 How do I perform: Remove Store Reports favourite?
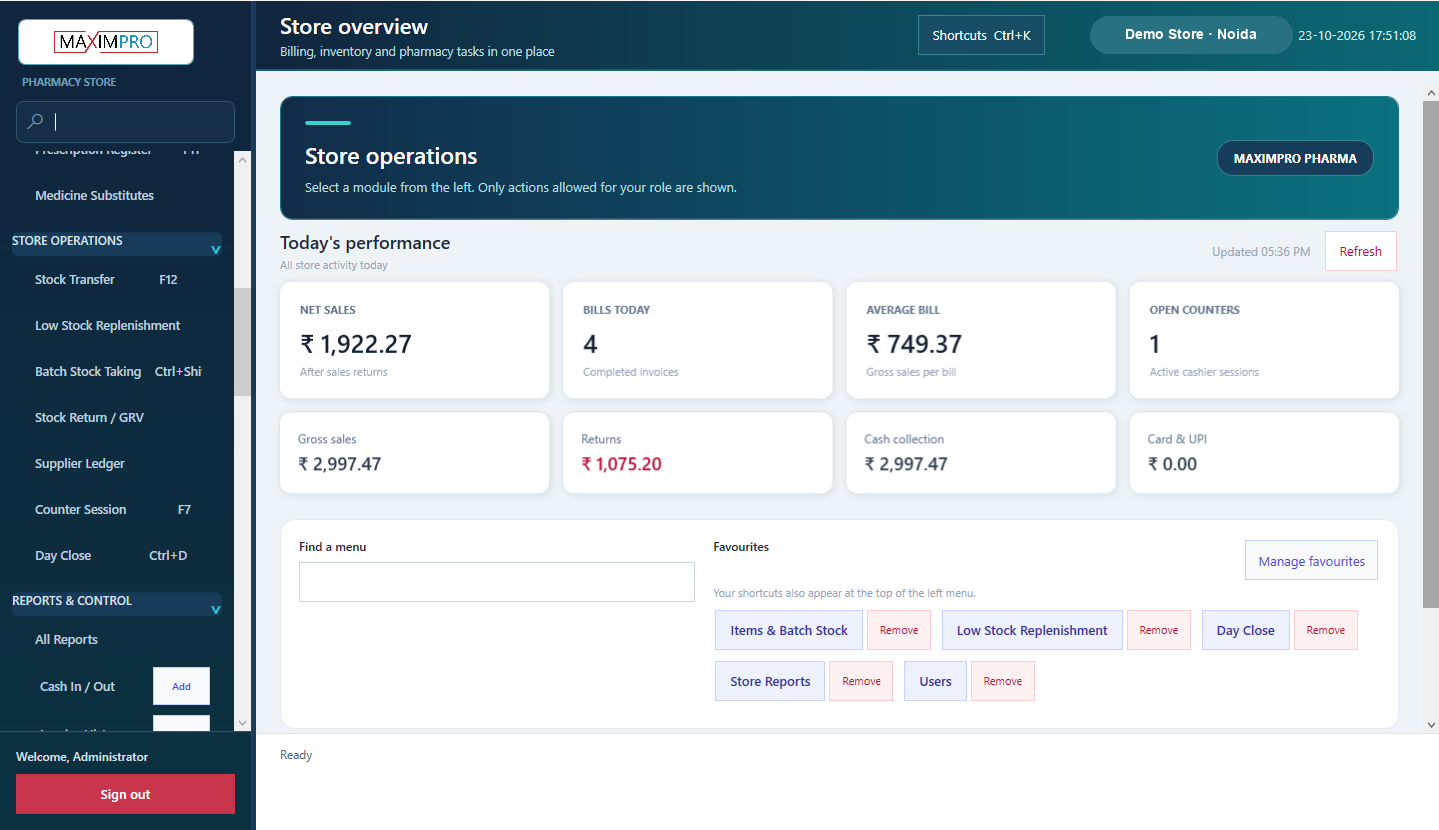(x=861, y=681)
